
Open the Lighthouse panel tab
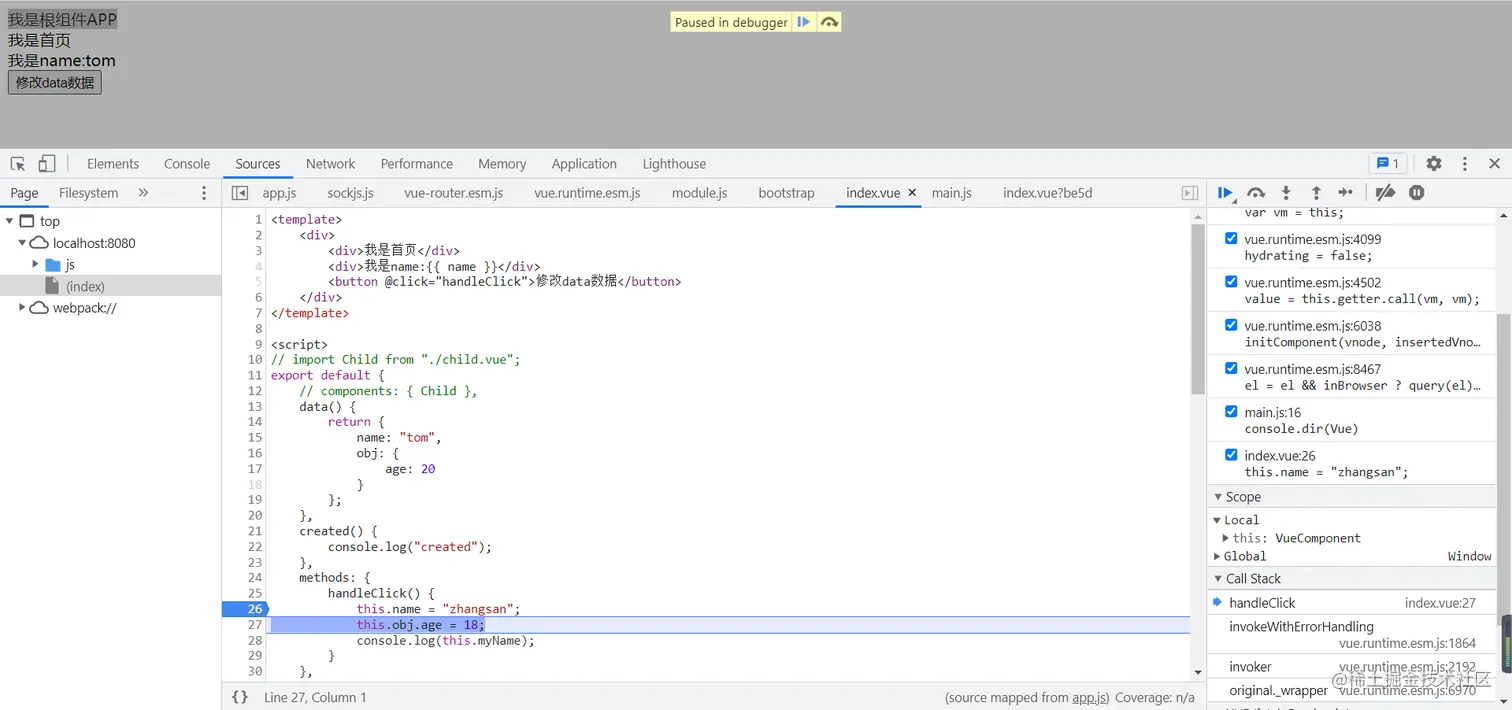coord(674,164)
